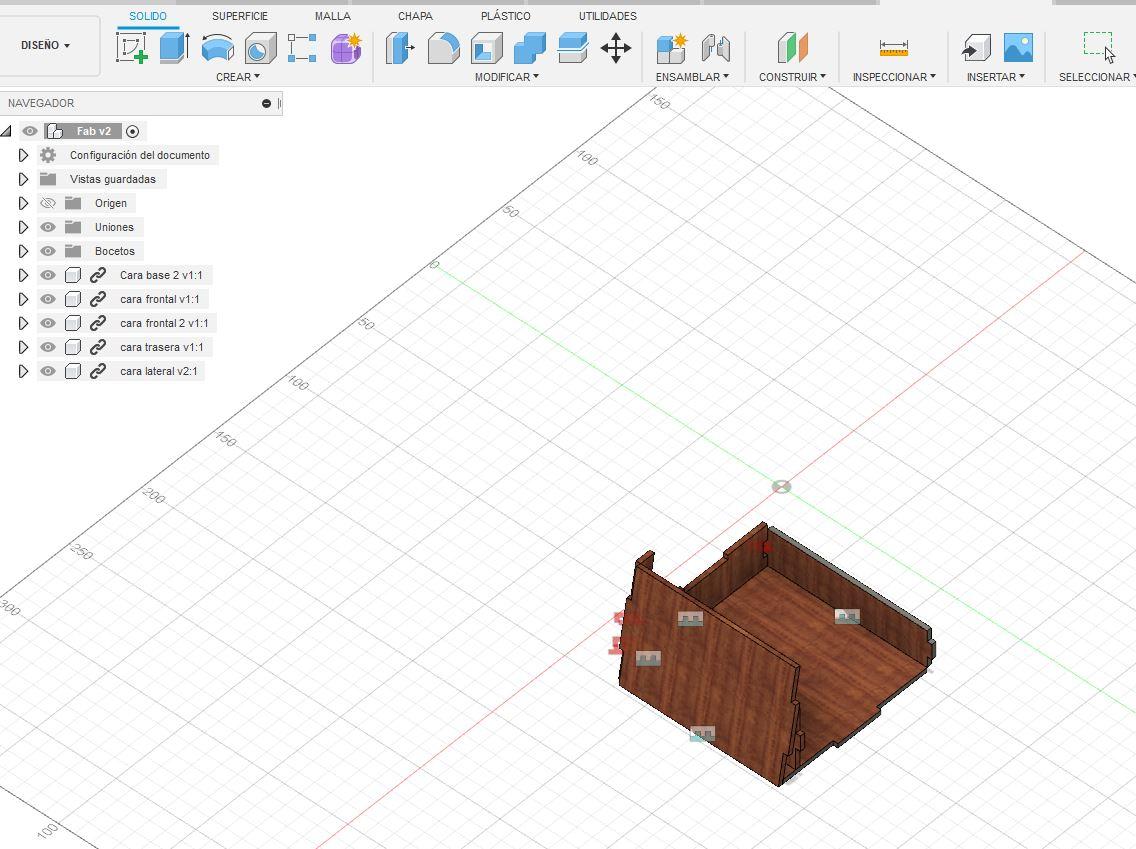The height and width of the screenshot is (849, 1136).
Task: Toggle visibility of Fab v2 root component
Action: click(30, 131)
